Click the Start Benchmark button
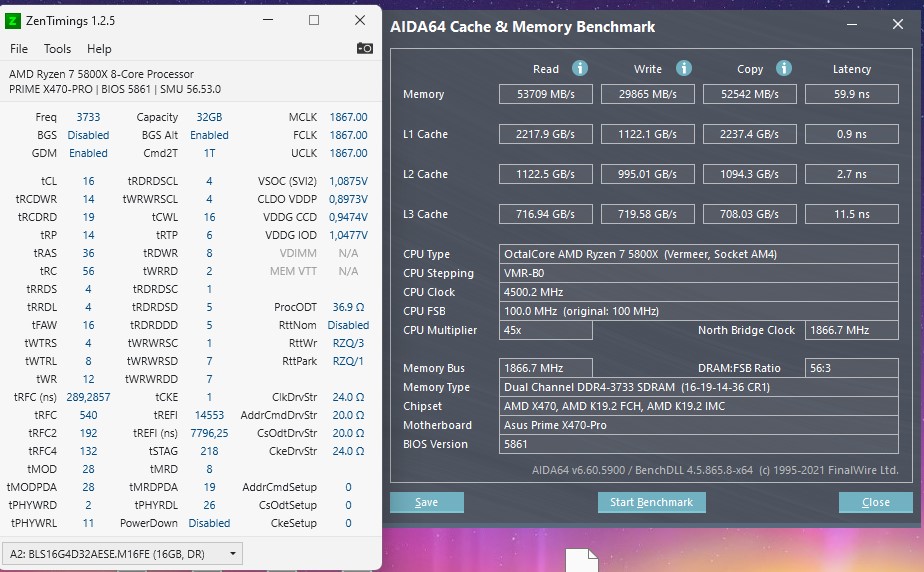Screen dimensions: 924x572 (x=652, y=502)
